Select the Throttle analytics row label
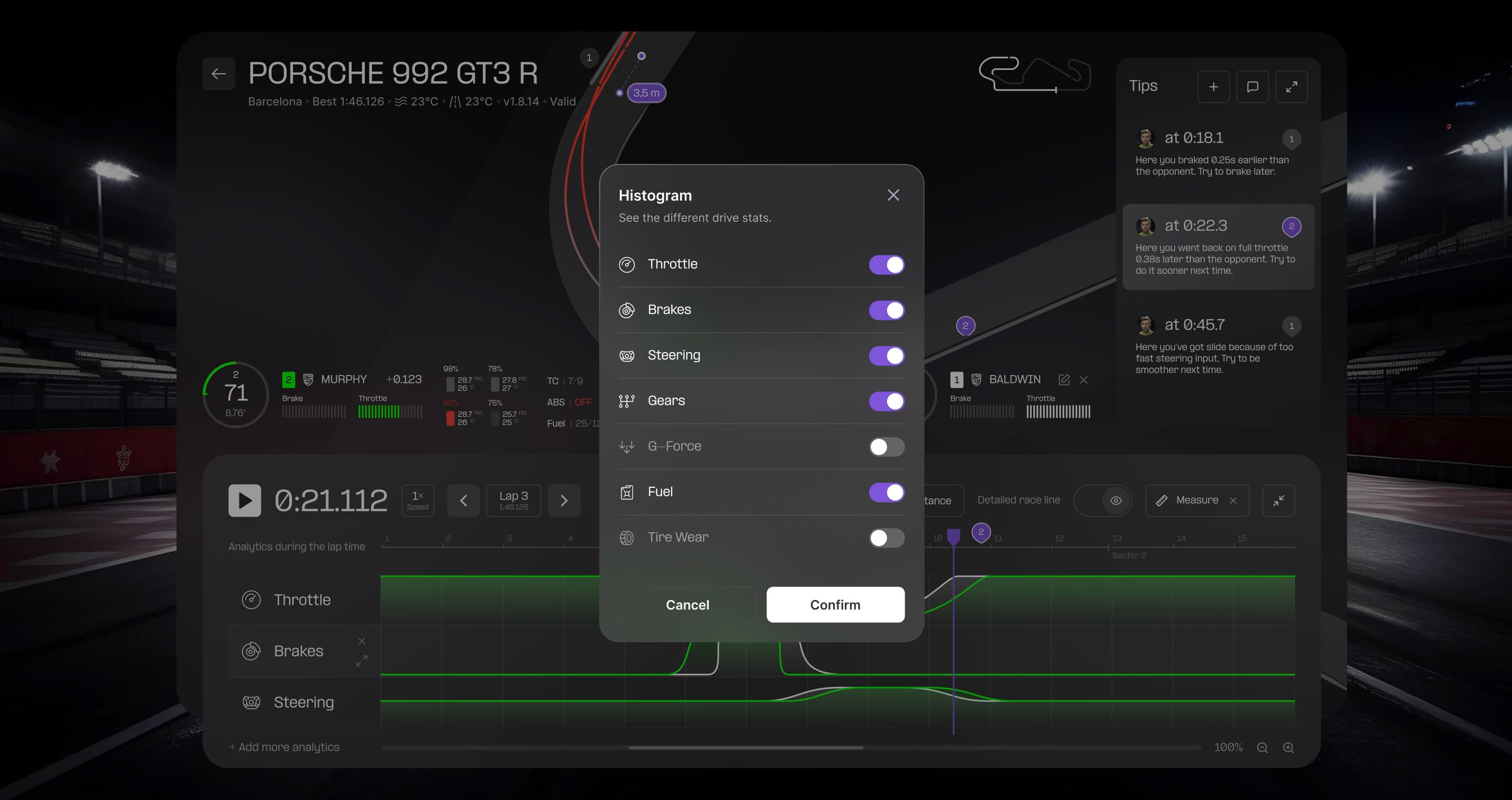The image size is (1512, 800). [x=302, y=600]
